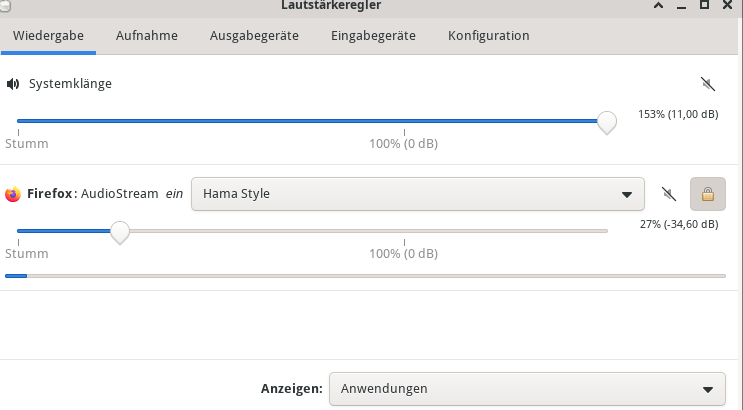Image resolution: width=743 pixels, height=410 pixels.
Task: Mute the Systemklänge stream
Action: click(x=708, y=84)
